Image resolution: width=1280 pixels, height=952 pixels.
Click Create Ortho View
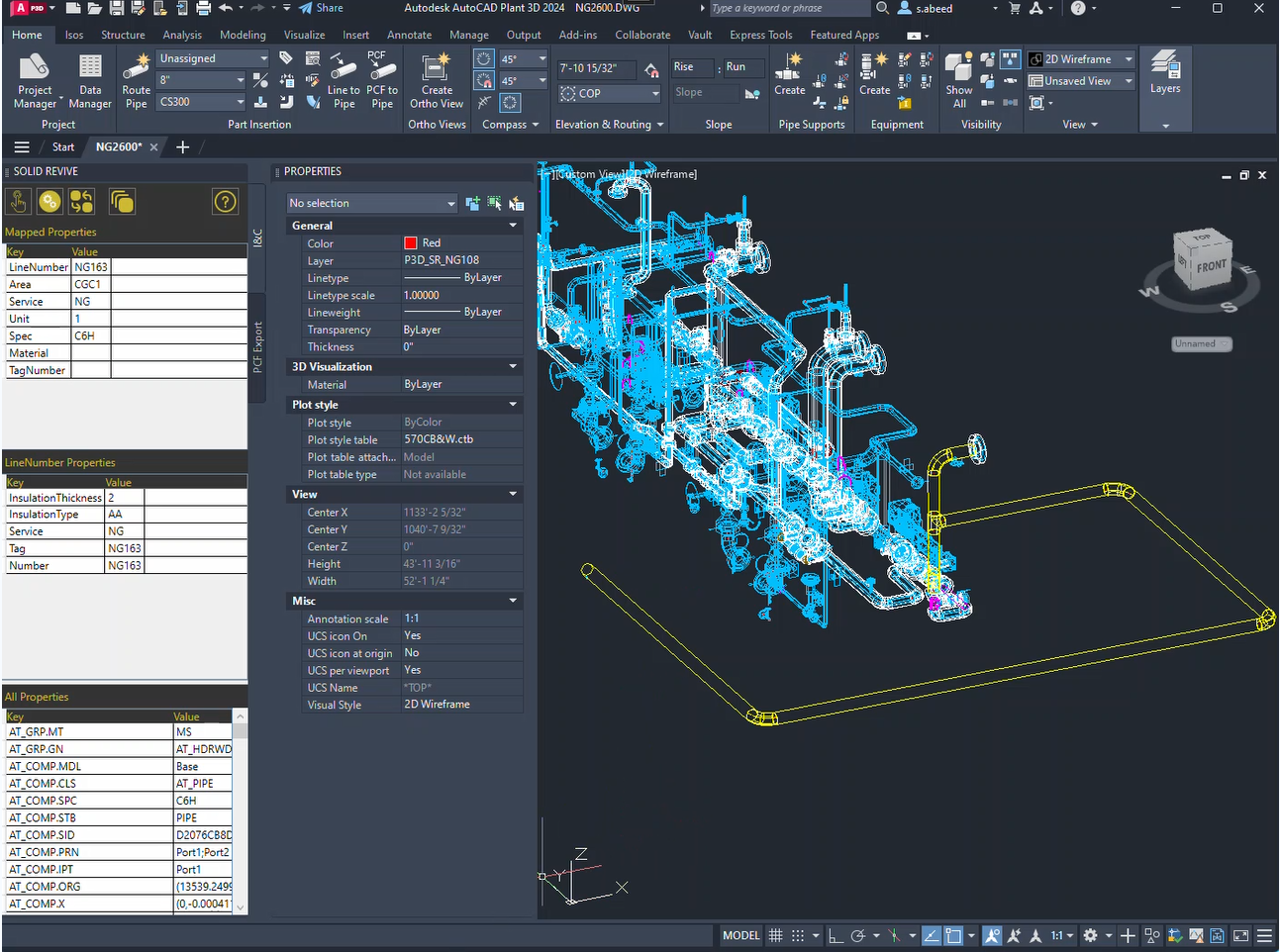click(437, 81)
